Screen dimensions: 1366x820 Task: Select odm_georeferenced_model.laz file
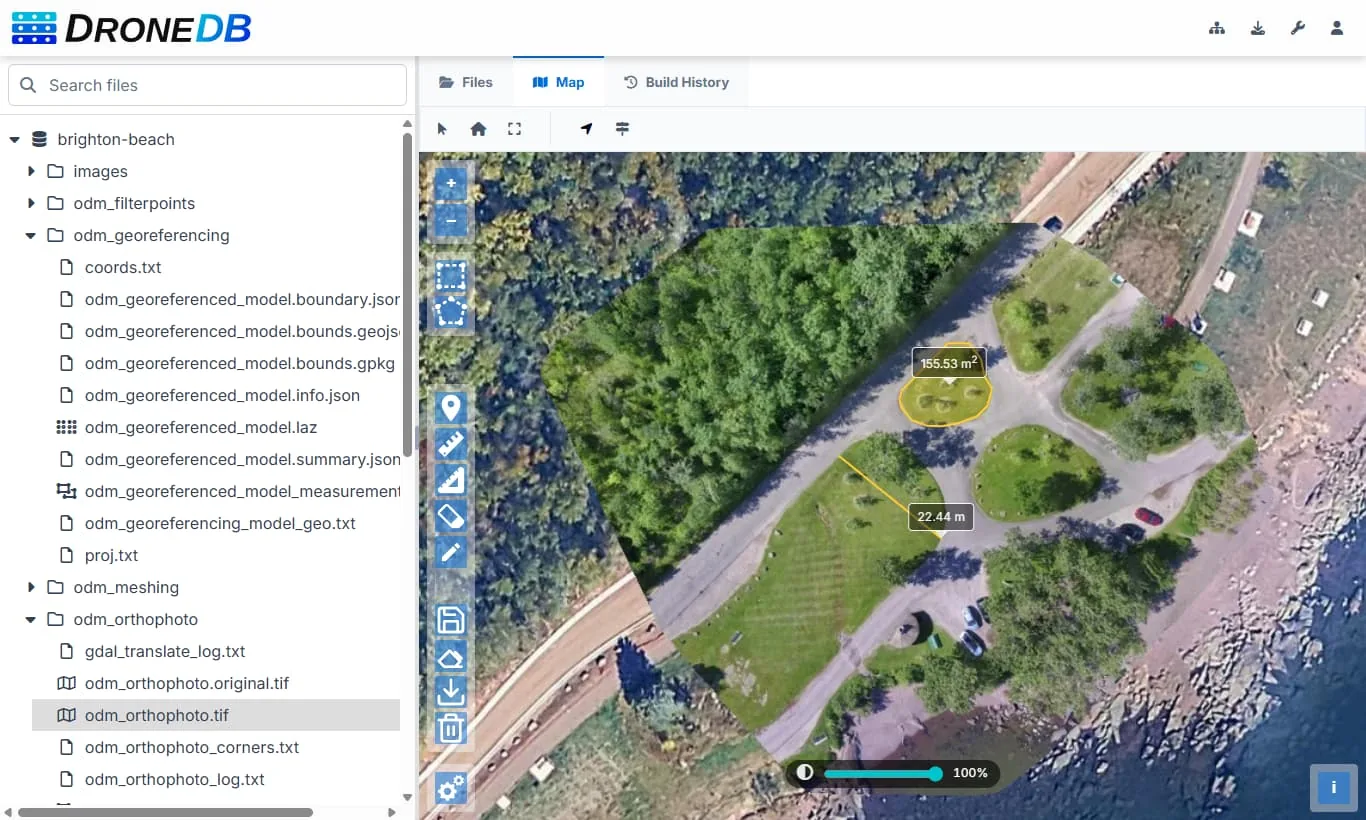[x=201, y=428]
